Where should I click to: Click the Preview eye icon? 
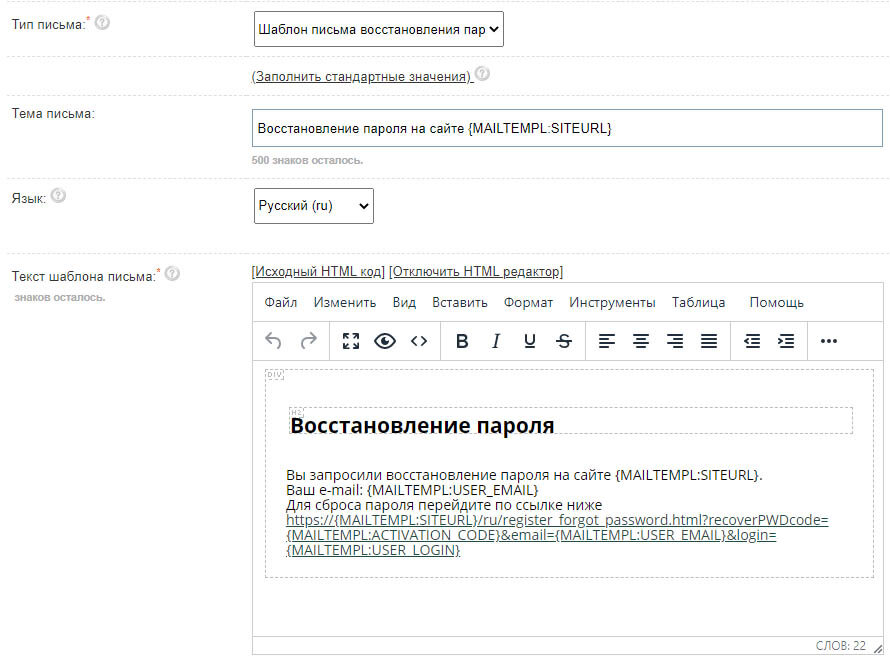click(385, 341)
